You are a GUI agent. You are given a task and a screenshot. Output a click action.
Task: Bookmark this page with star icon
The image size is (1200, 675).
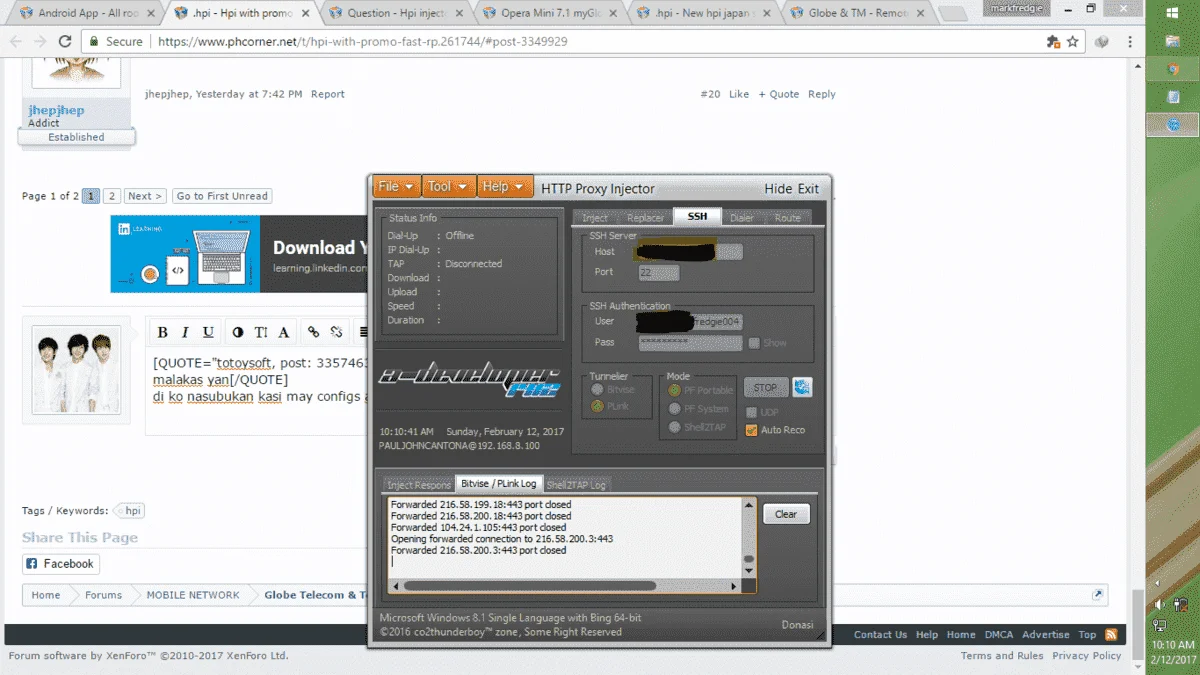[1073, 42]
